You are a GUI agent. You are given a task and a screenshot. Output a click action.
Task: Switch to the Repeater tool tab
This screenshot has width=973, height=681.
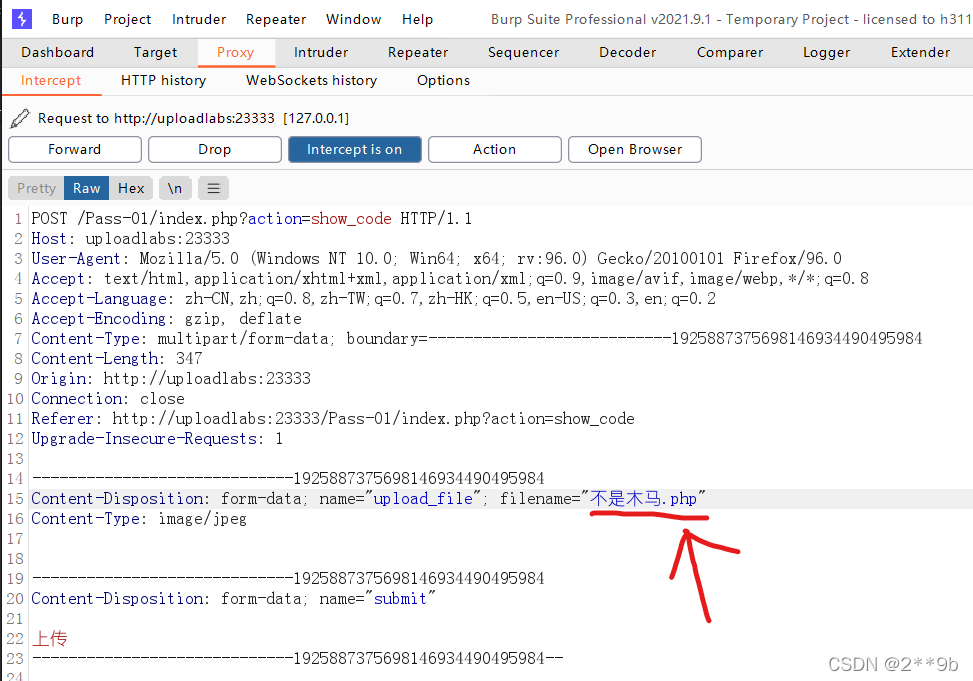tap(418, 52)
